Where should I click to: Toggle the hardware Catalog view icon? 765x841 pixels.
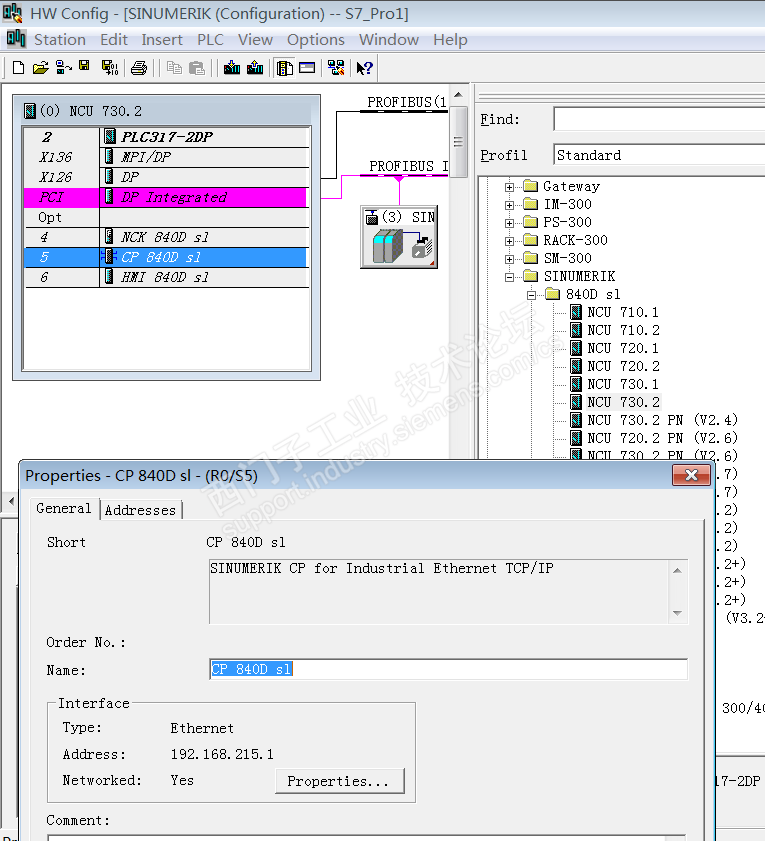pyautogui.click(x=284, y=68)
